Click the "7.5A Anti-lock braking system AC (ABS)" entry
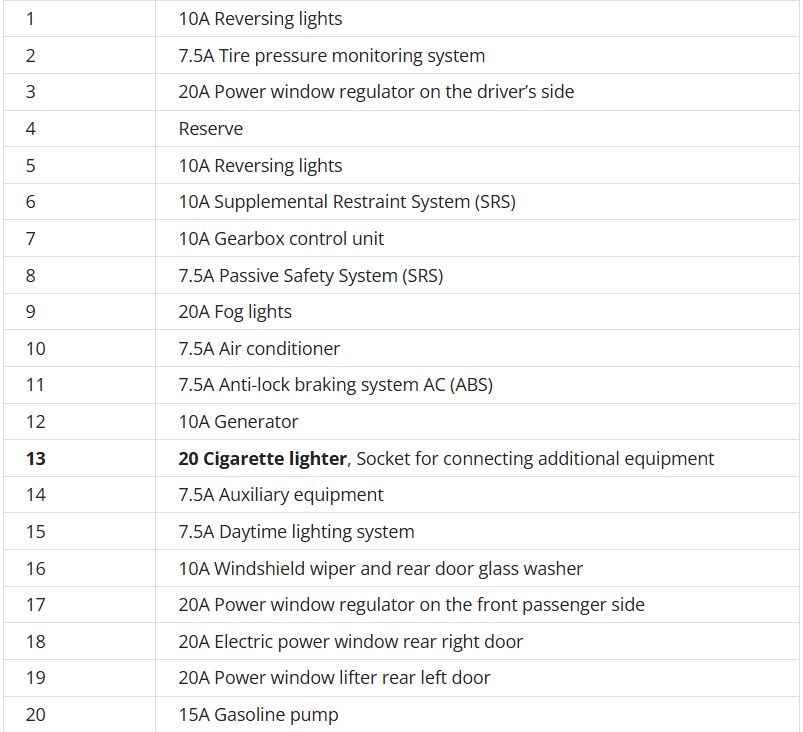 click(335, 385)
